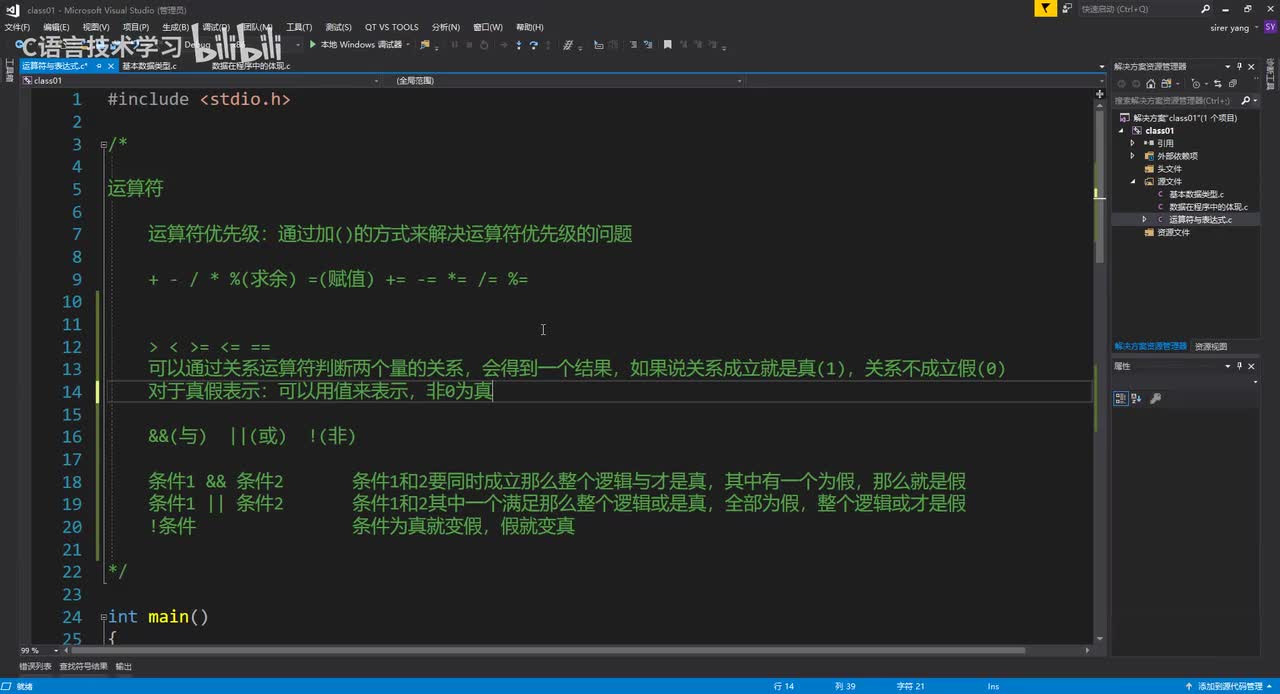The height and width of the screenshot is (694, 1280).
Task: Open Solution Explorer window options dropdown
Action: [x=1227, y=66]
